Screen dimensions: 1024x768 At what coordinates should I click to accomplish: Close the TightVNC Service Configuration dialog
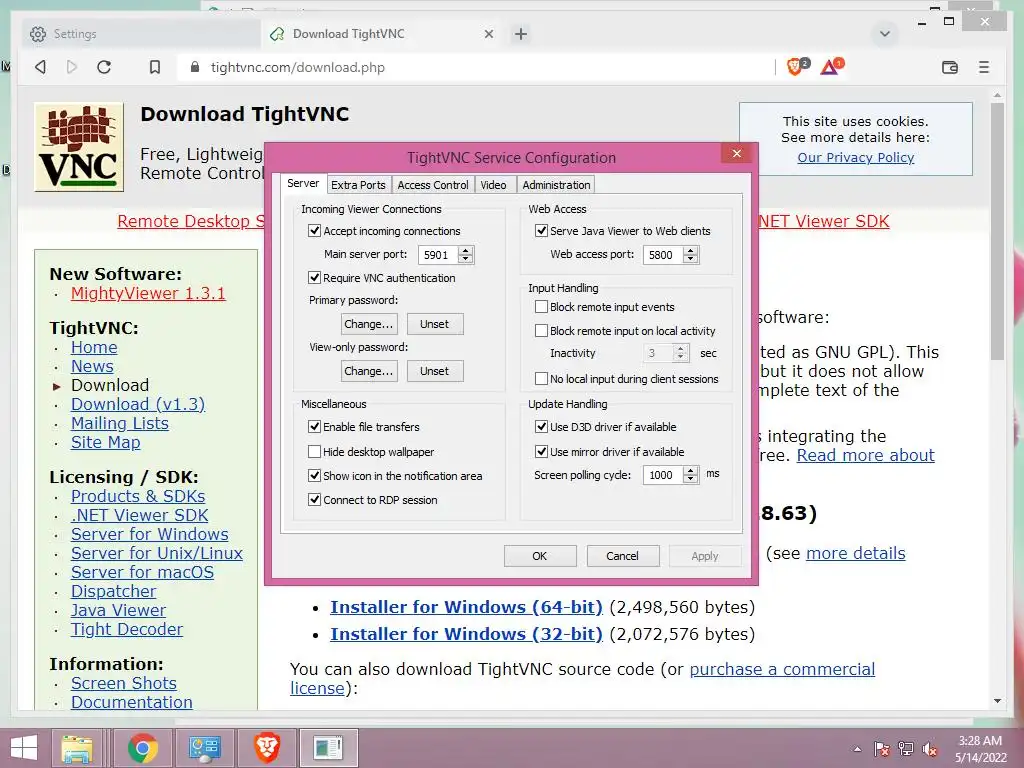737,153
